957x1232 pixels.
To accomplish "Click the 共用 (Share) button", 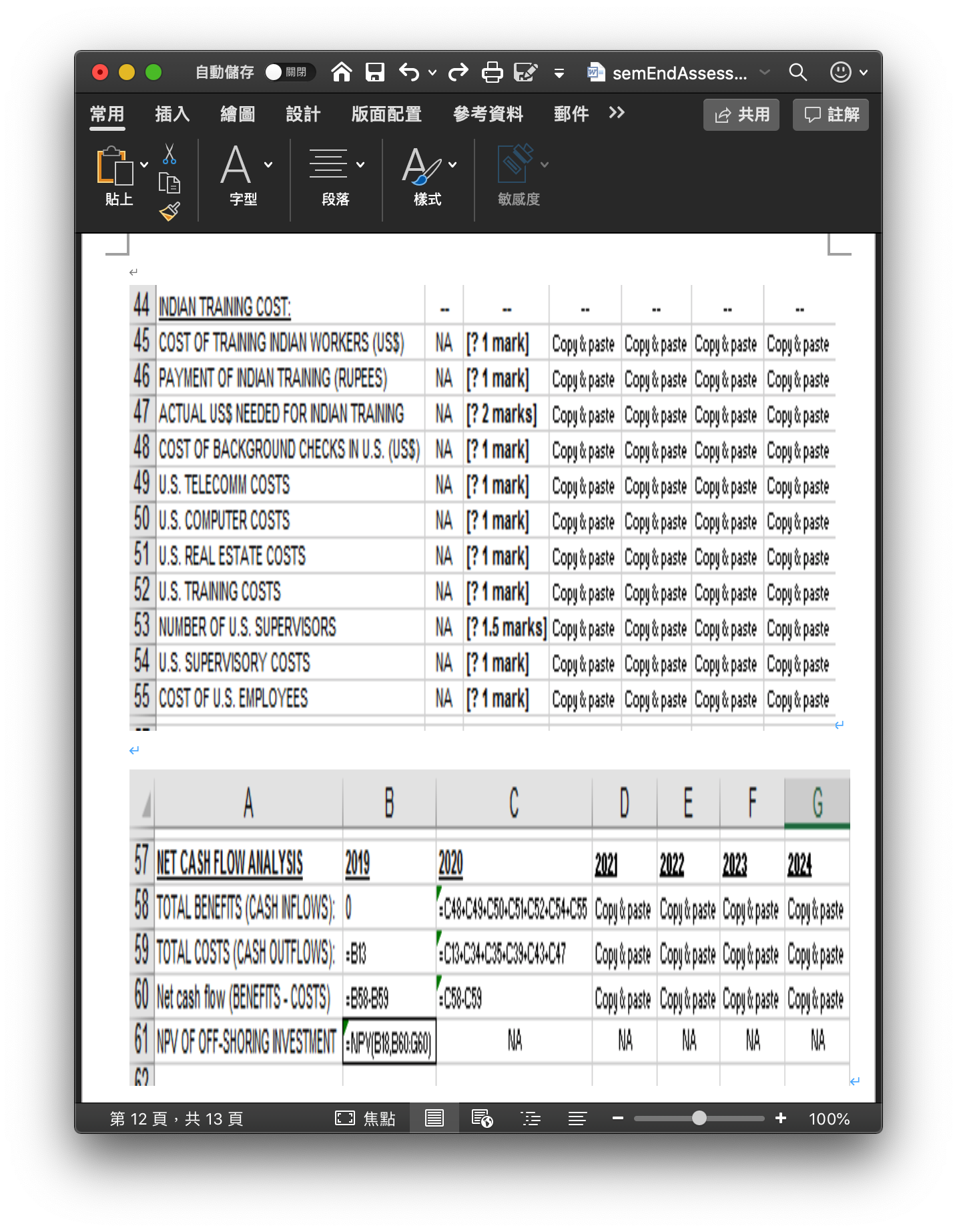I will [x=741, y=115].
